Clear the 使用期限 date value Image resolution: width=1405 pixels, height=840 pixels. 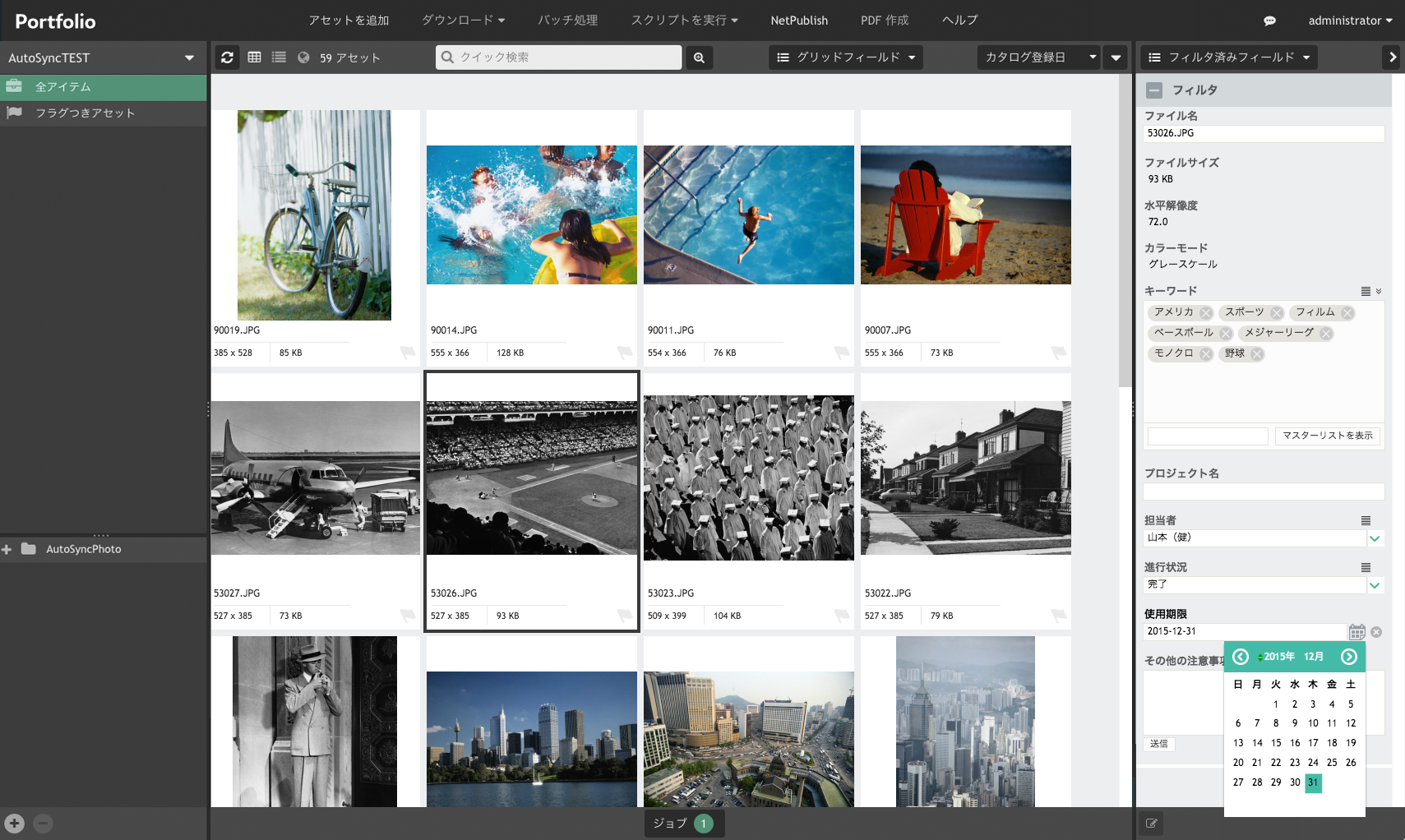click(x=1376, y=632)
